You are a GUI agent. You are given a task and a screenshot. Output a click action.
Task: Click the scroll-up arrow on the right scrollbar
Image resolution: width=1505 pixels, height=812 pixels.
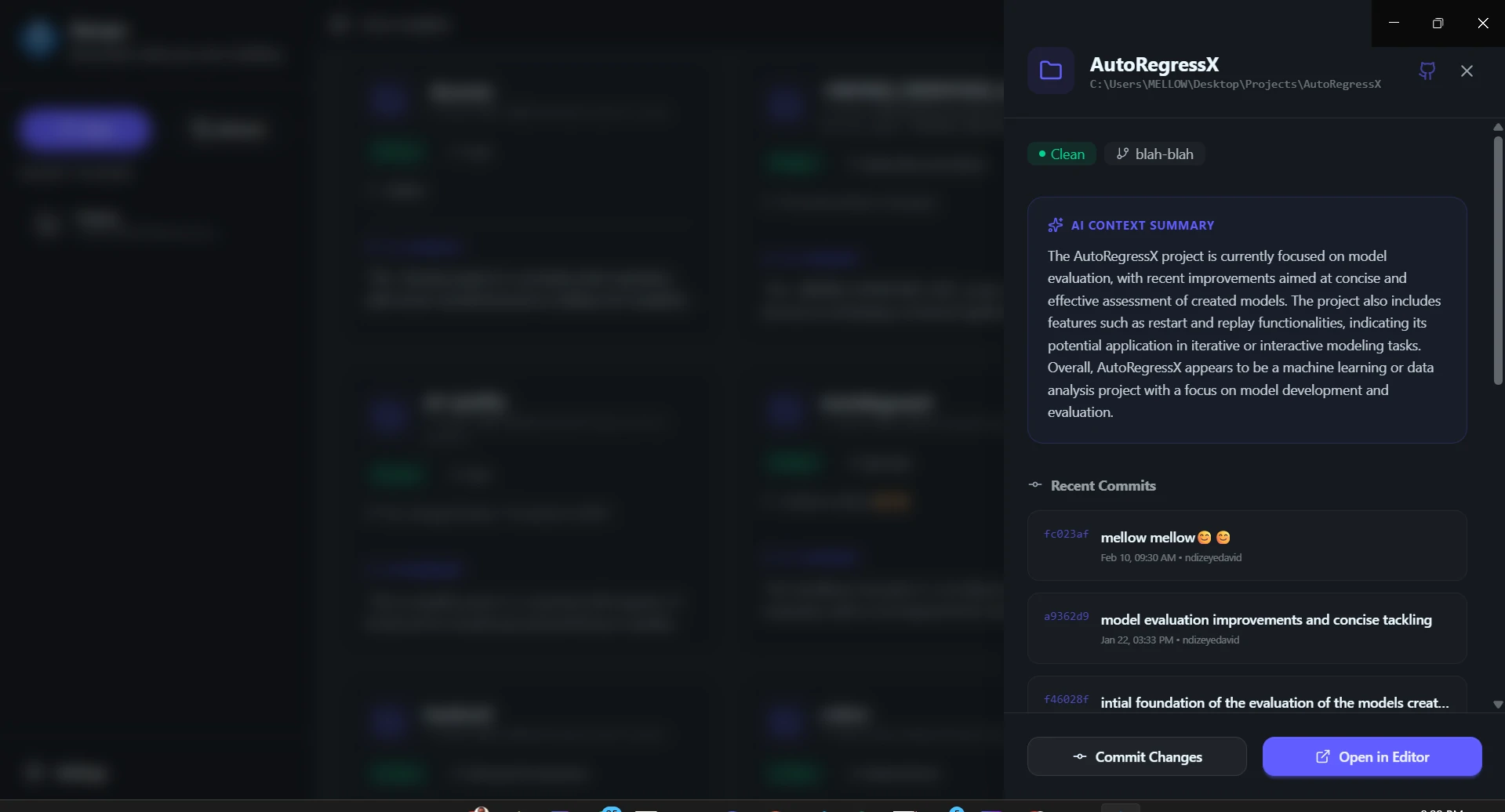coord(1497,127)
